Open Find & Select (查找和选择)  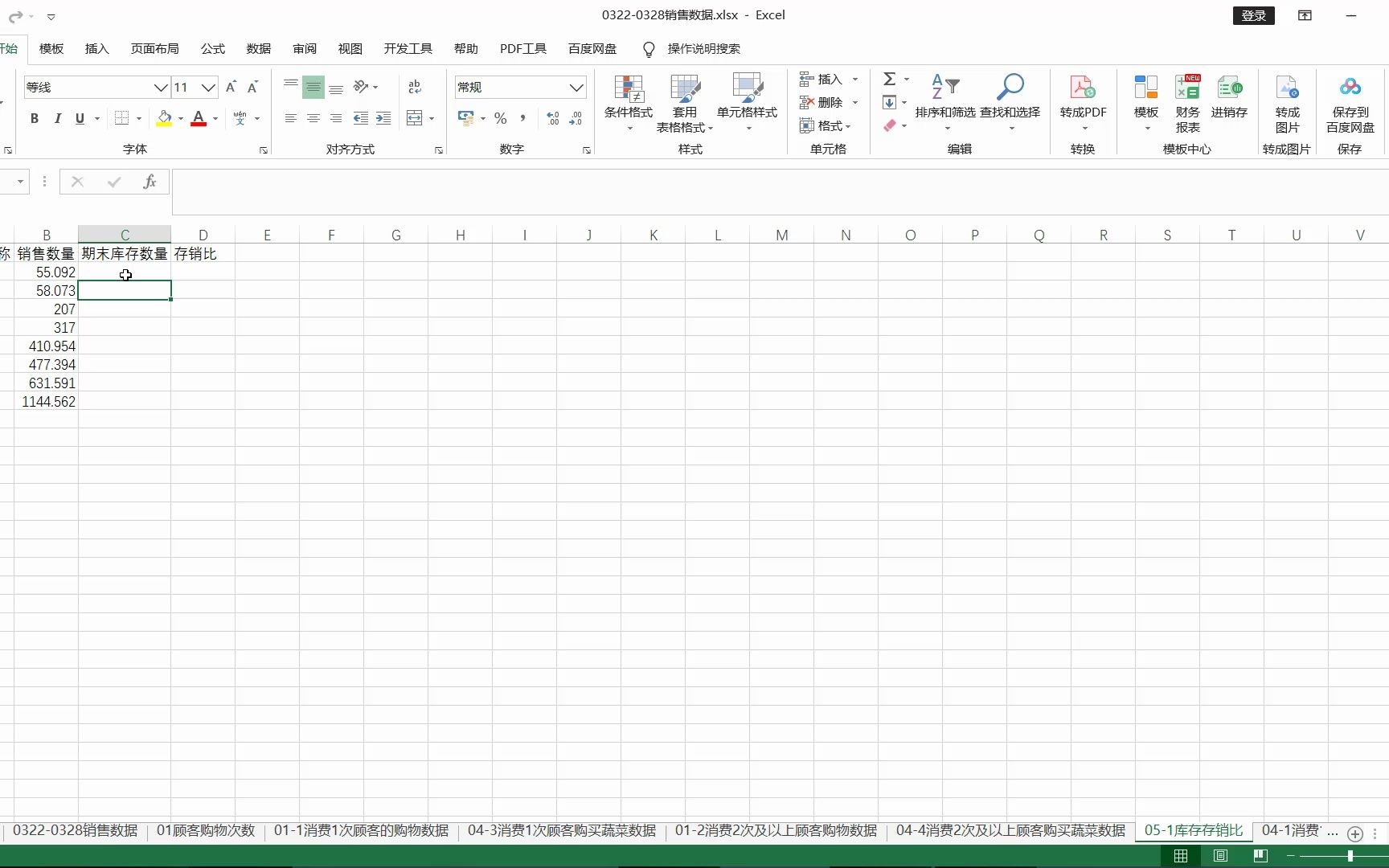(x=1010, y=103)
